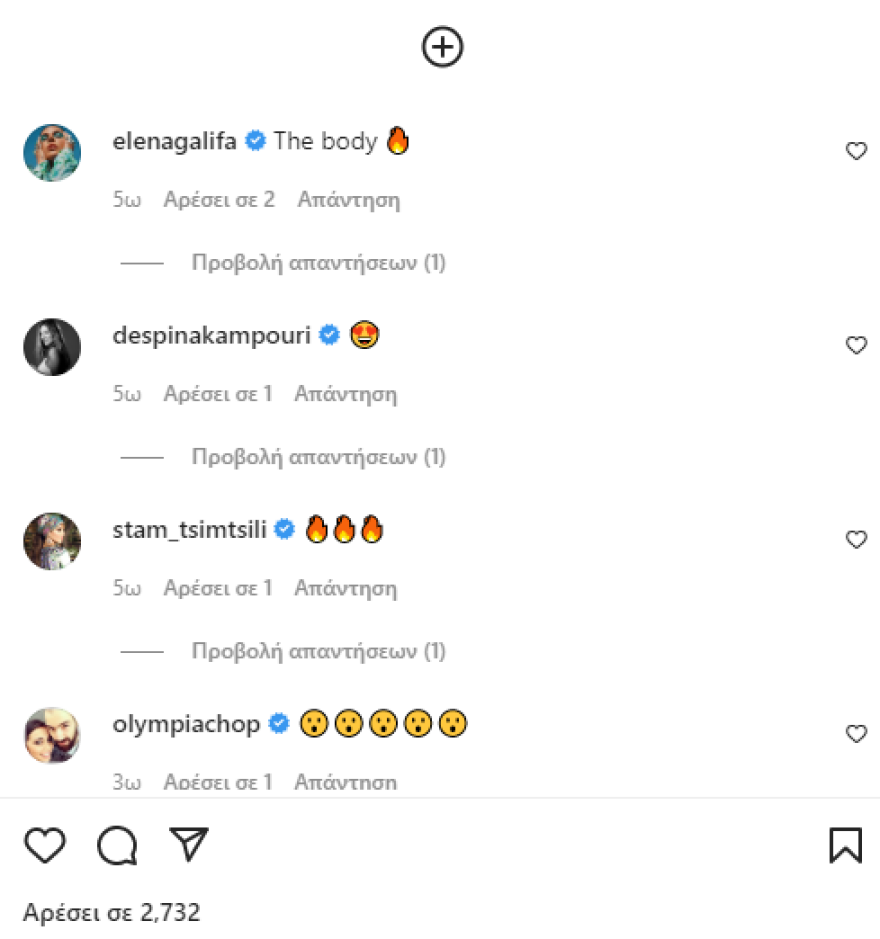The height and width of the screenshot is (939, 880).
Task: Click the load more comments plus icon
Action: tap(443, 47)
